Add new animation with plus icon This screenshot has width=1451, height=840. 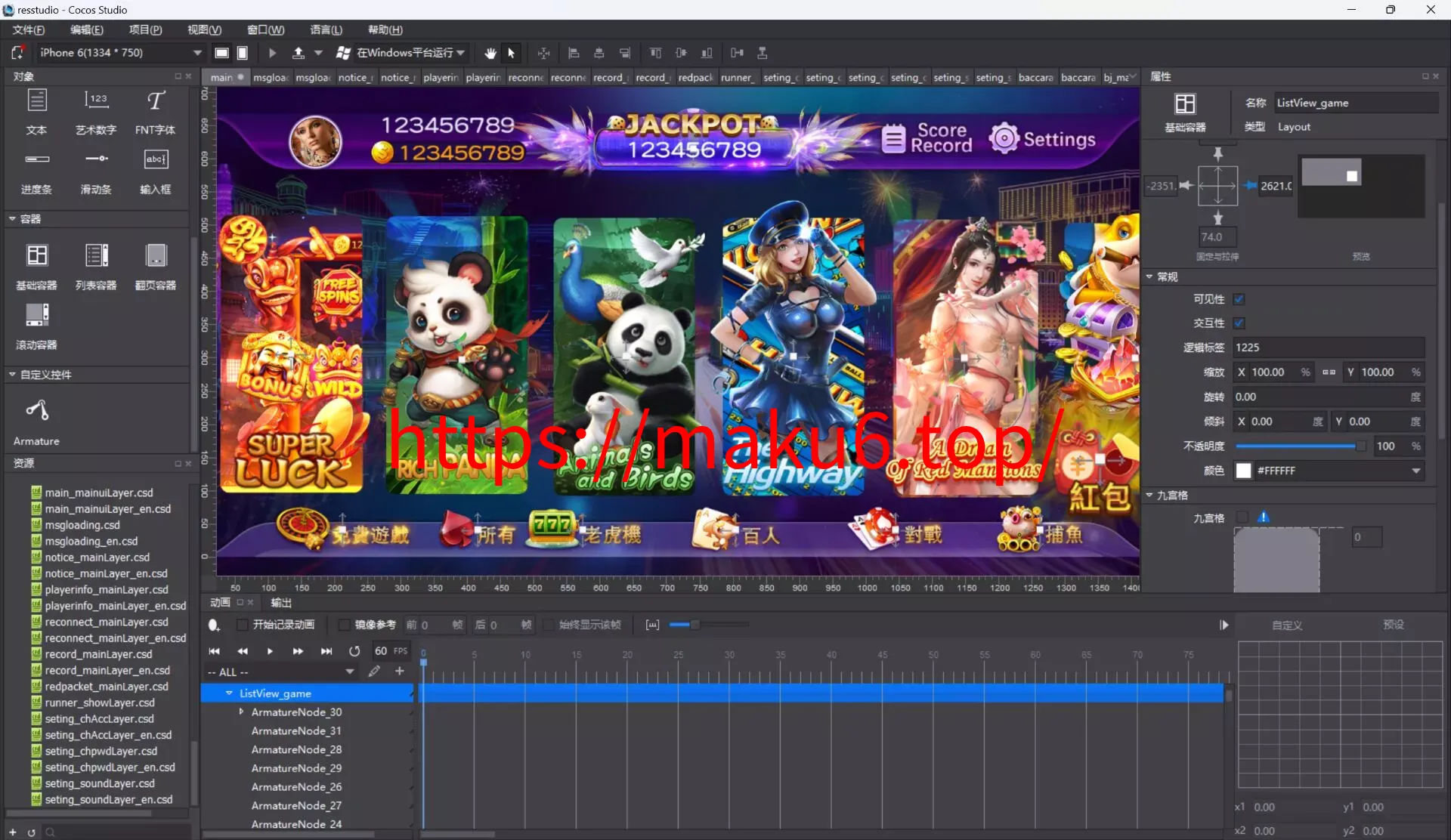[x=400, y=672]
